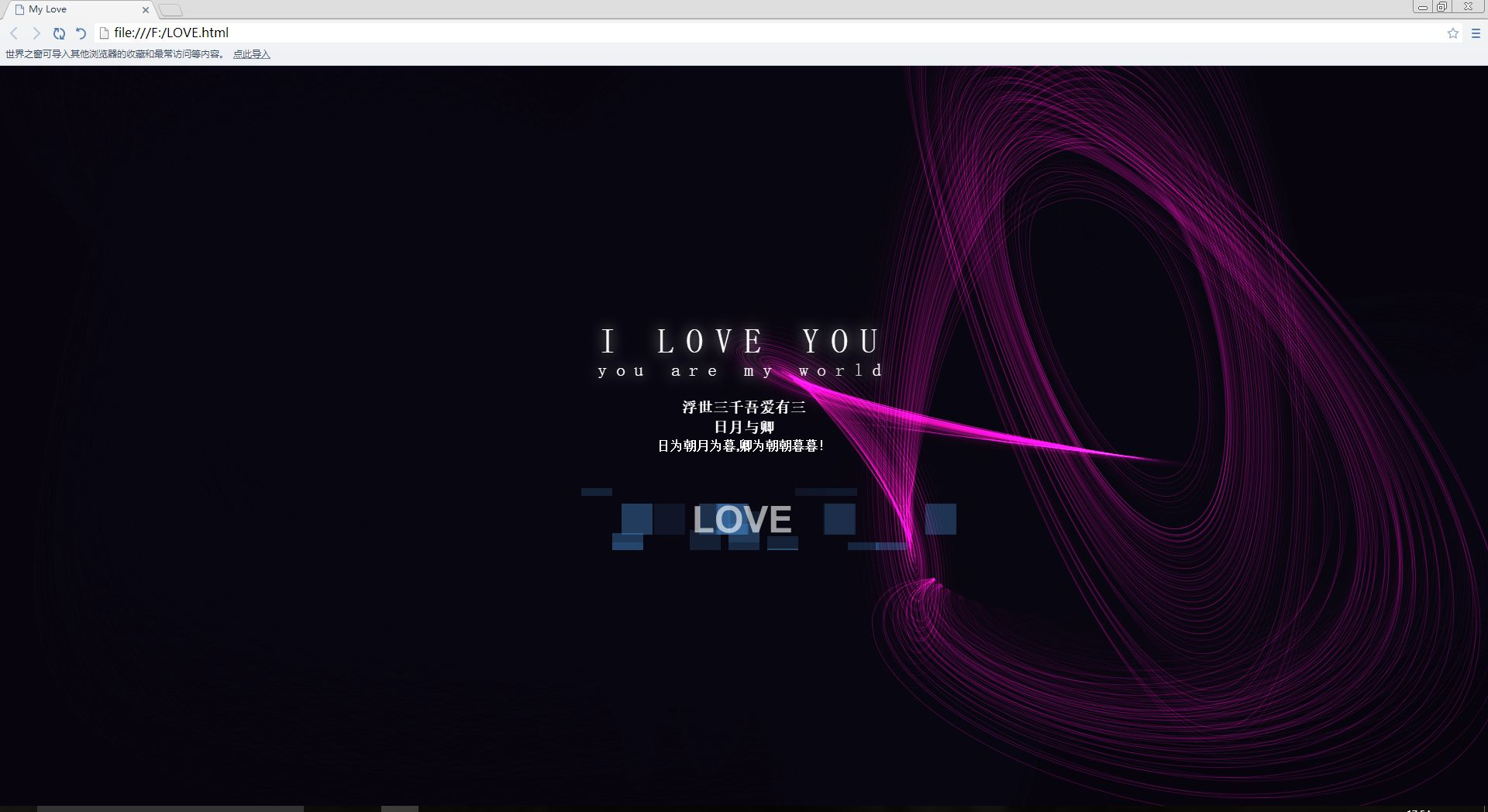Open a new tab button
This screenshot has height=812, width=1488.
tap(170, 10)
